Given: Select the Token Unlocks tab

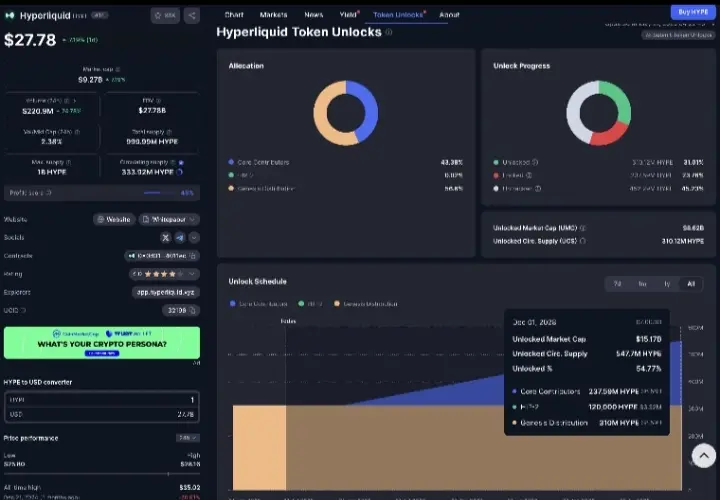Looking at the screenshot, I should [x=398, y=15].
